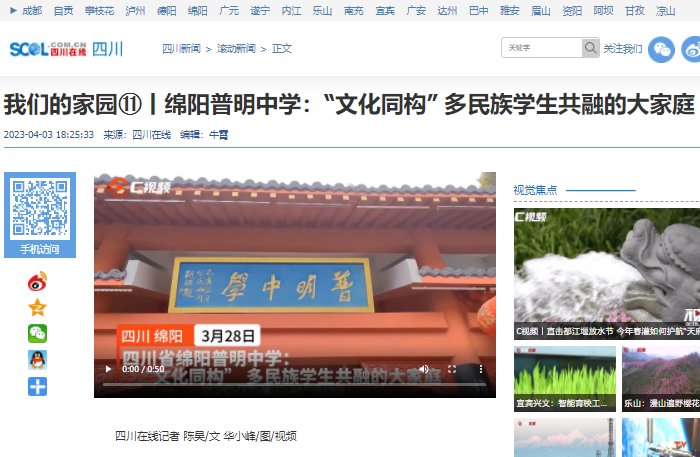Open 滚动新闻 breadcrumb link
700x457 pixels.
tap(236, 48)
